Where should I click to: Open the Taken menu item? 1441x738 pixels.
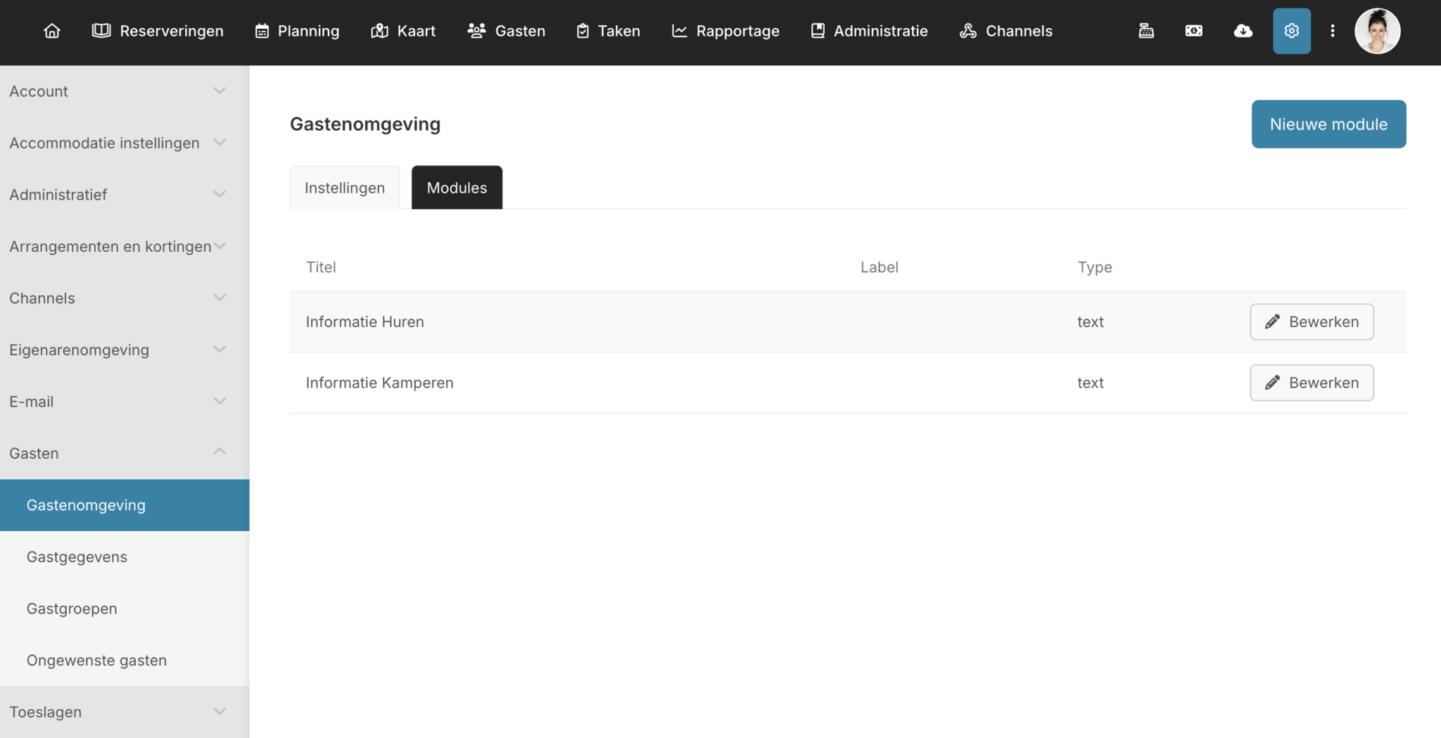pos(608,31)
